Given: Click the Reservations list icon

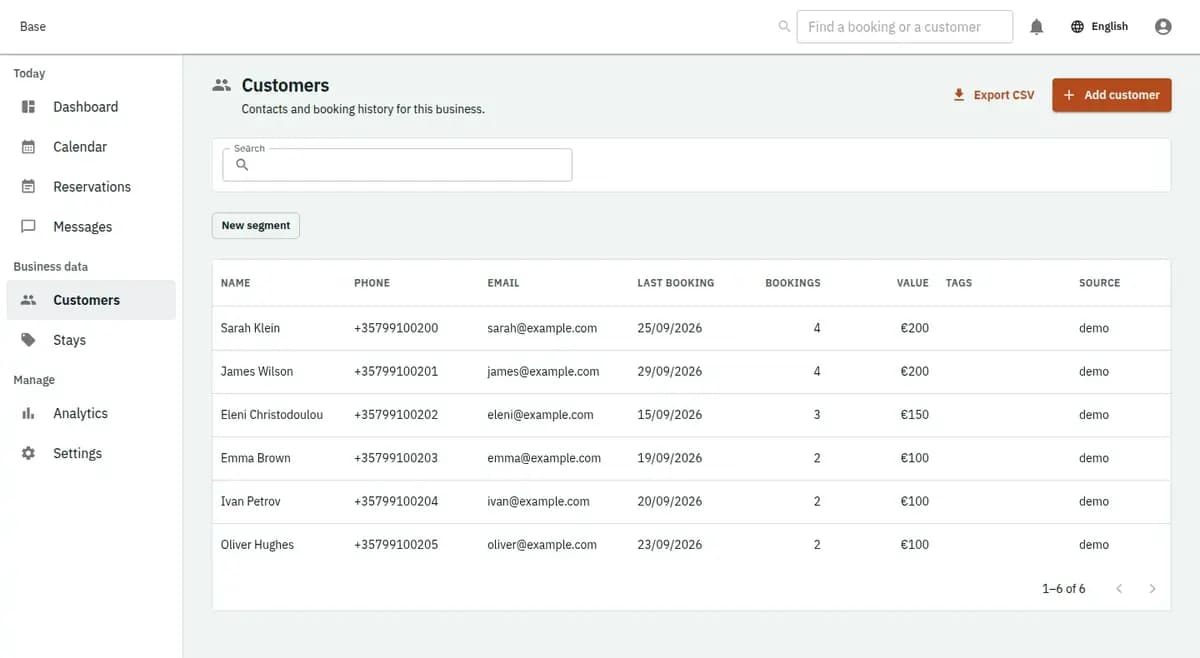Looking at the screenshot, I should [28, 187].
